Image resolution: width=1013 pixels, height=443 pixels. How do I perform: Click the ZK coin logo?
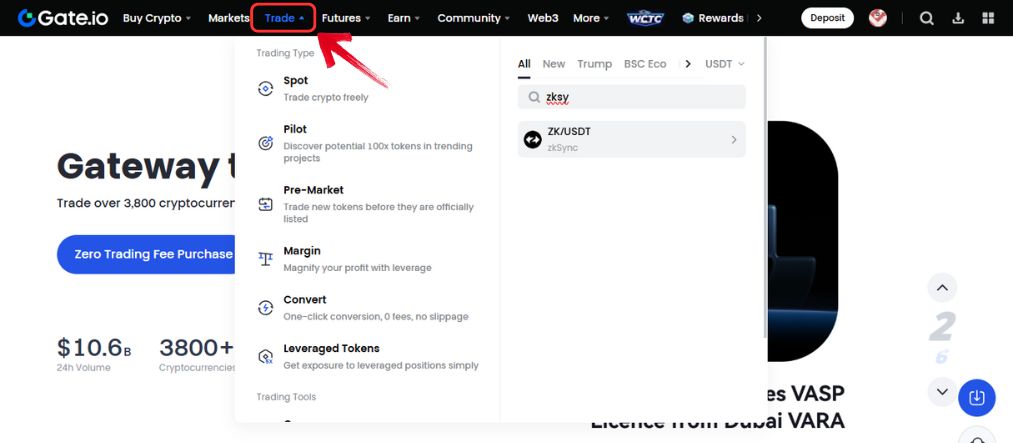click(x=532, y=139)
